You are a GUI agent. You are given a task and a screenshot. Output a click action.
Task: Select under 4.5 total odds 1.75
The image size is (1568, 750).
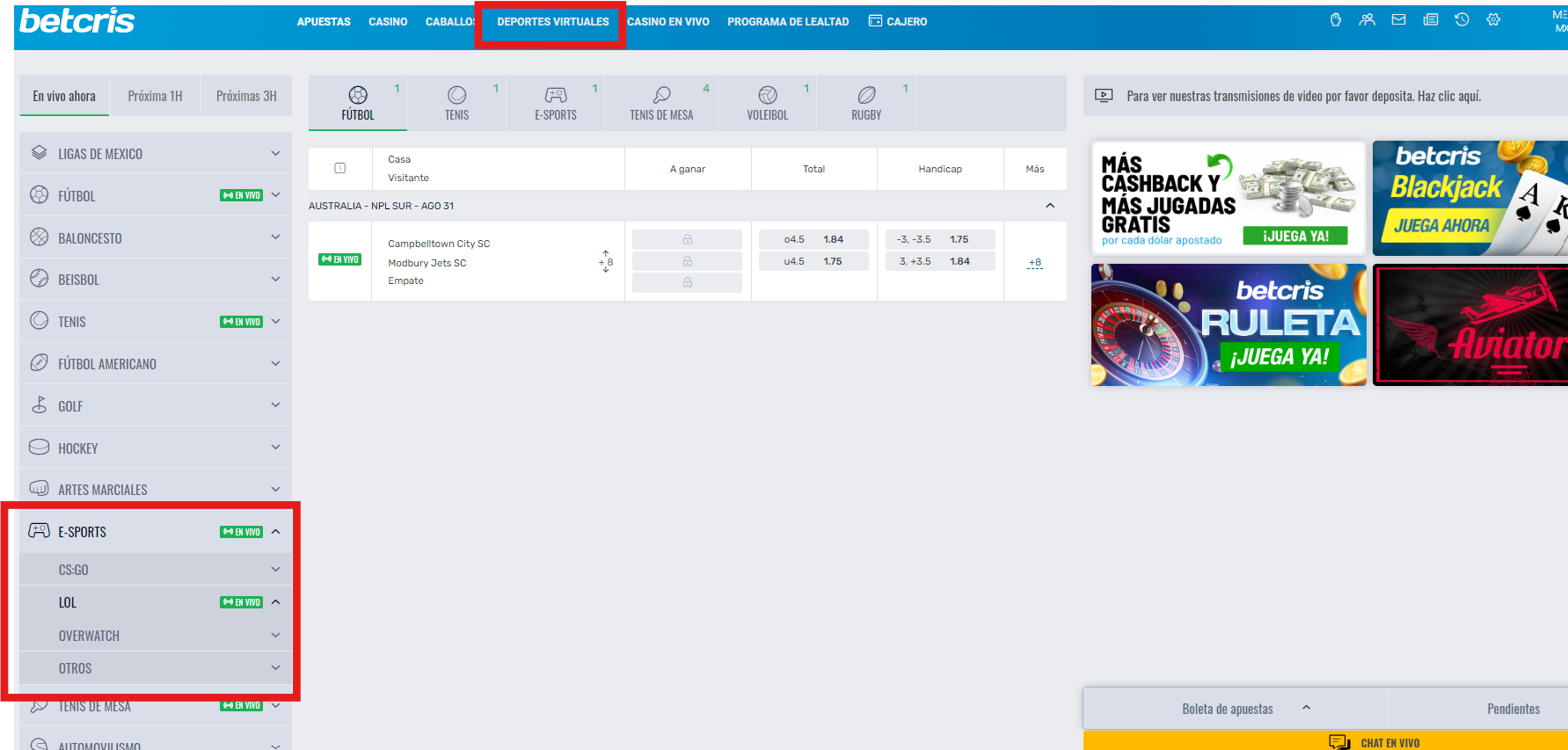point(813,261)
